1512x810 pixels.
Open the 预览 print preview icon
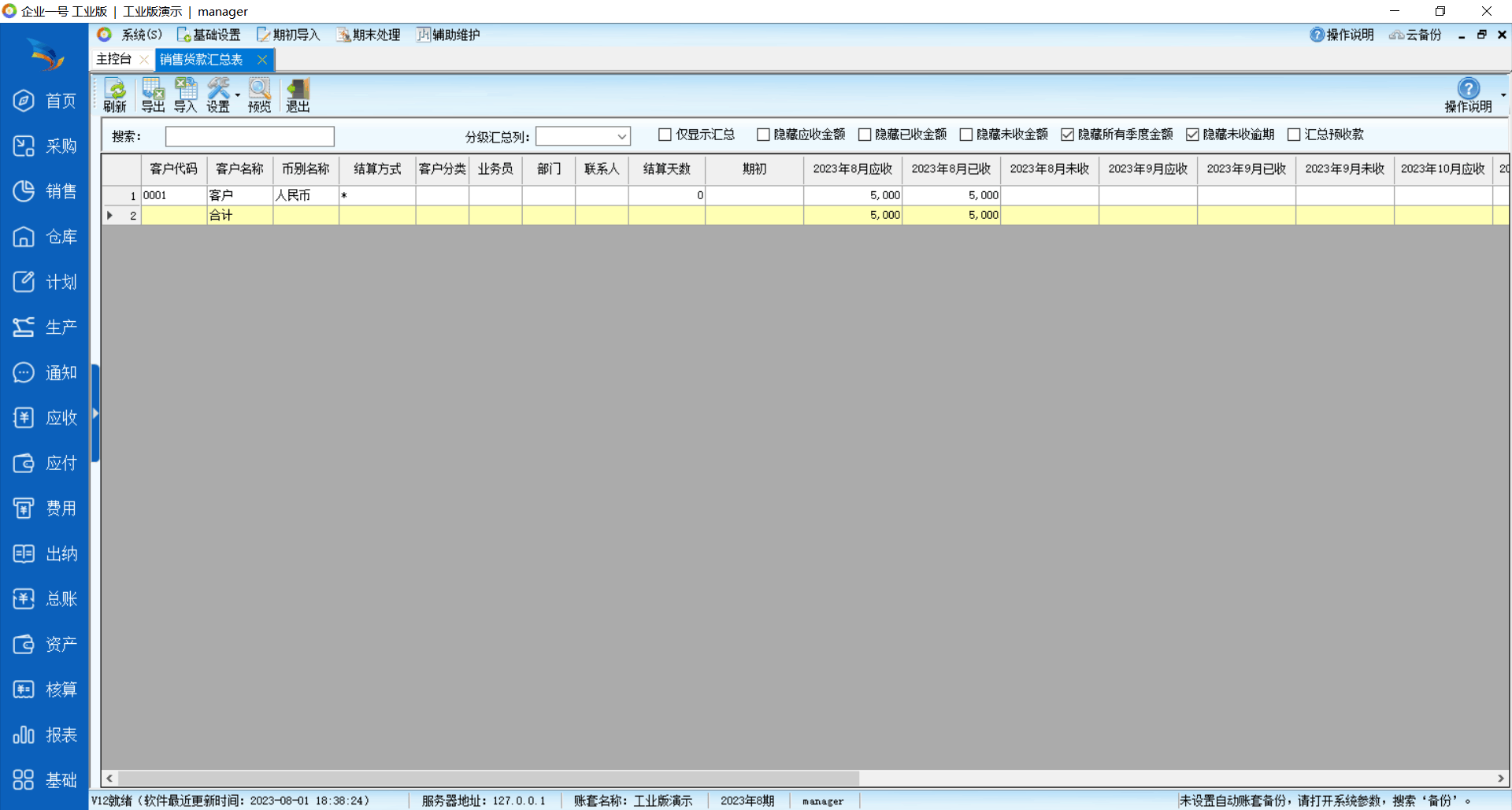(259, 95)
